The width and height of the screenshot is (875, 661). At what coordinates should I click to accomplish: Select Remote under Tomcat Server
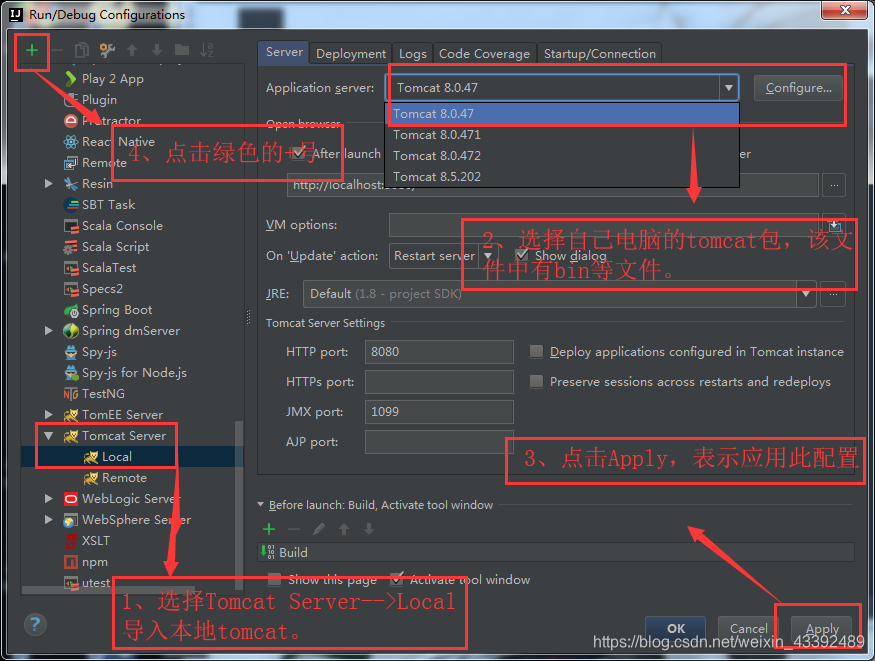coord(124,478)
